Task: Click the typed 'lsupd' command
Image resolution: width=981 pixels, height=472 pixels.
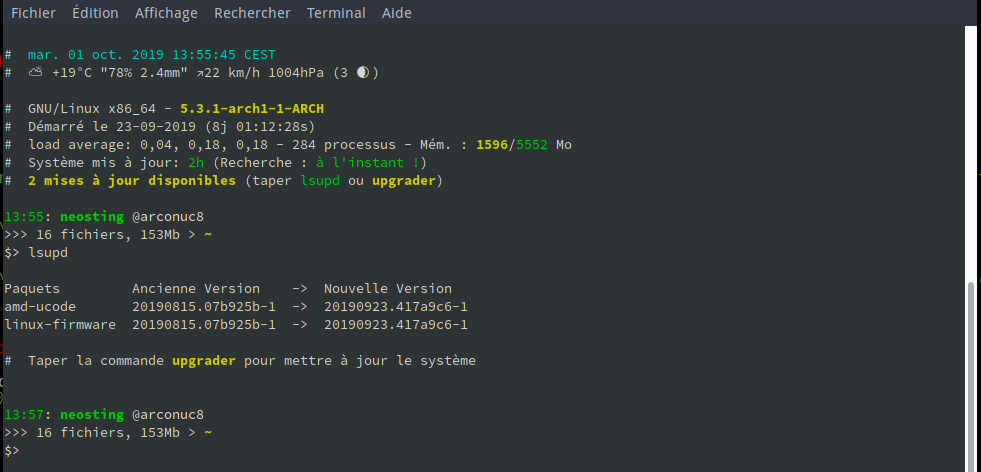Action: (48, 254)
